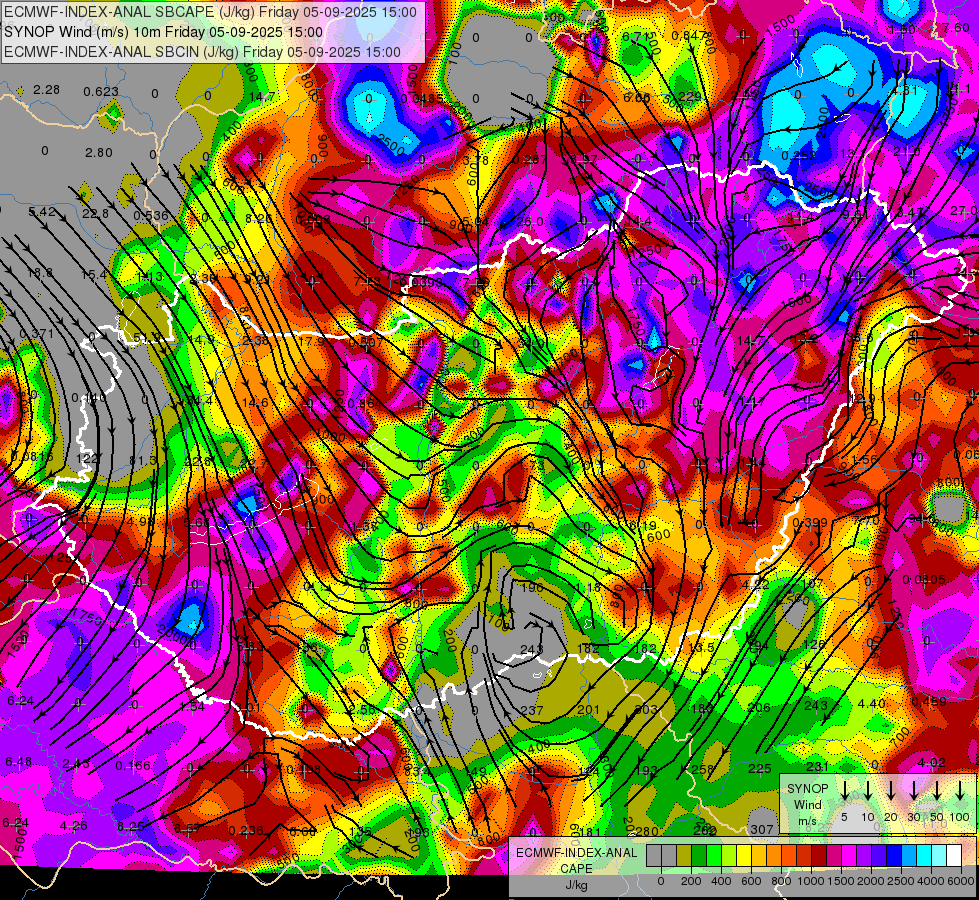Click the '0.459' map value
Screen dimensions: 979x900
(929, 702)
